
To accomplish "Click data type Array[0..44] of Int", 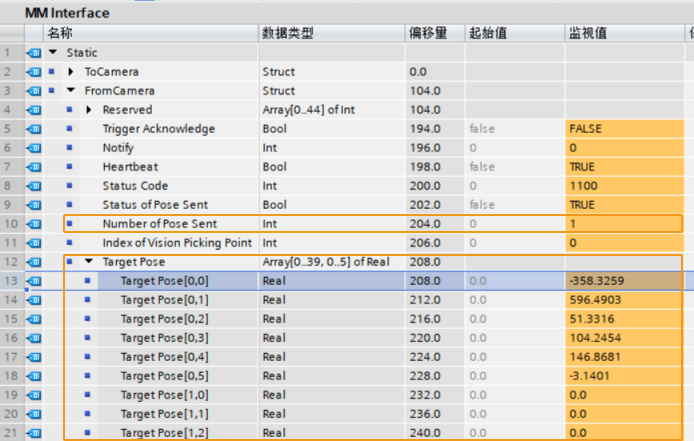I will (x=308, y=110).
